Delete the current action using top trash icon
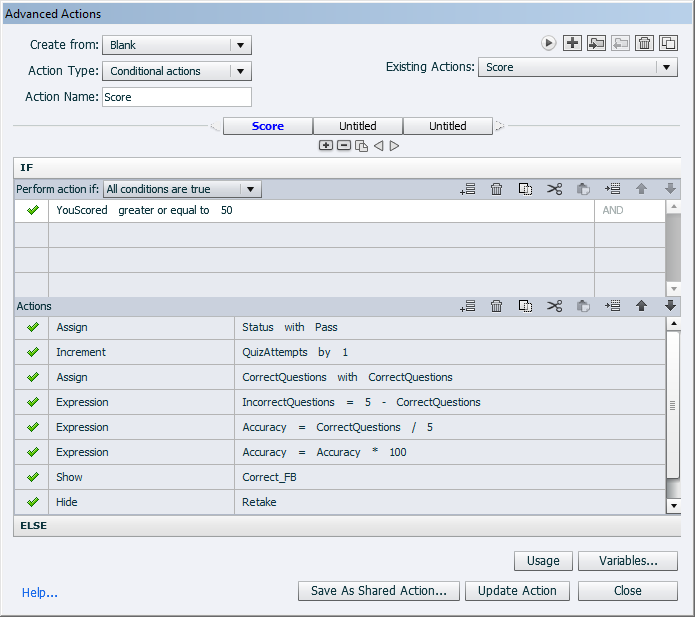The height and width of the screenshot is (617, 695). pos(644,43)
